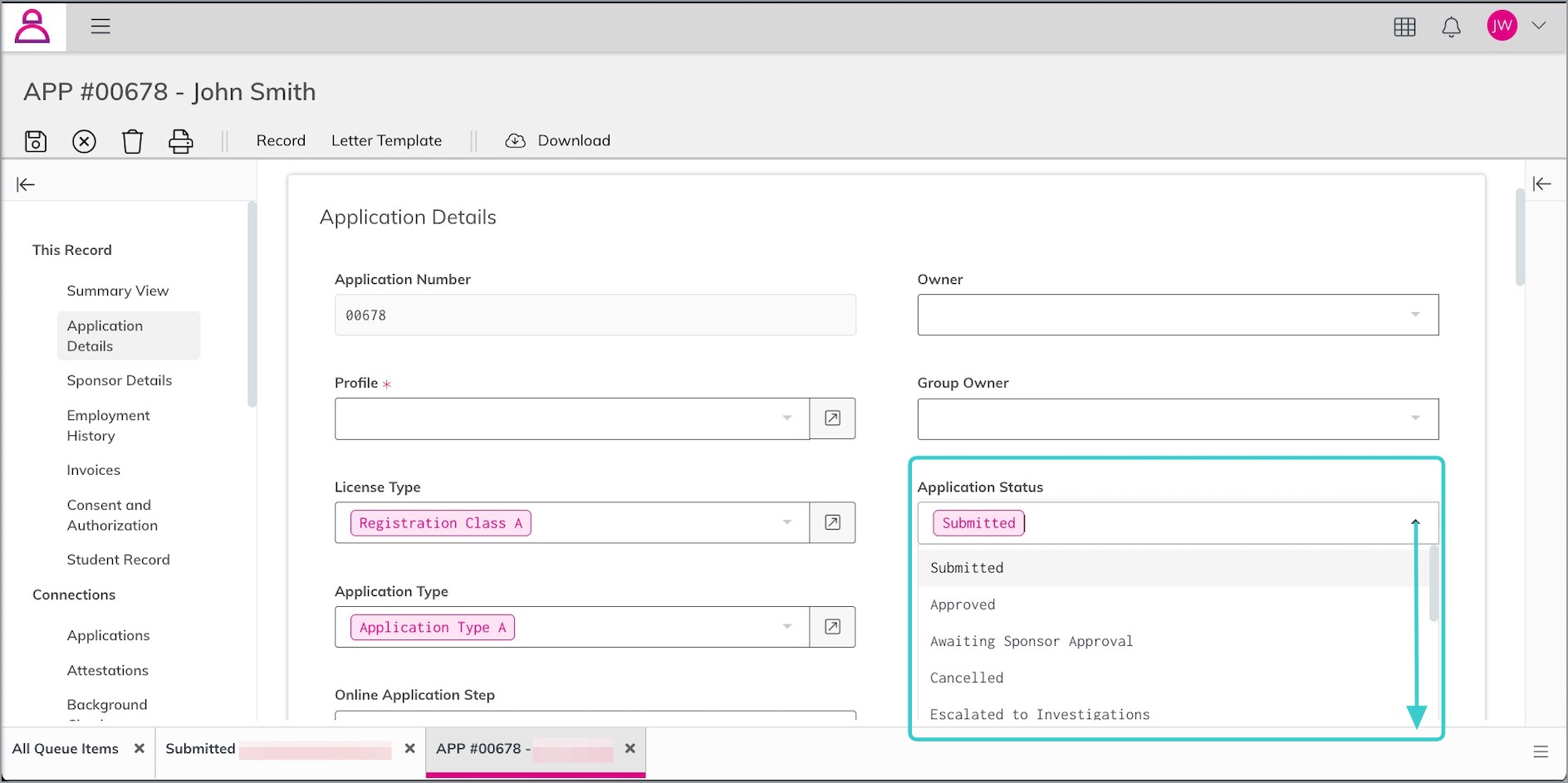Open Employment History section
The height and width of the screenshot is (783, 1568).
tap(109, 425)
